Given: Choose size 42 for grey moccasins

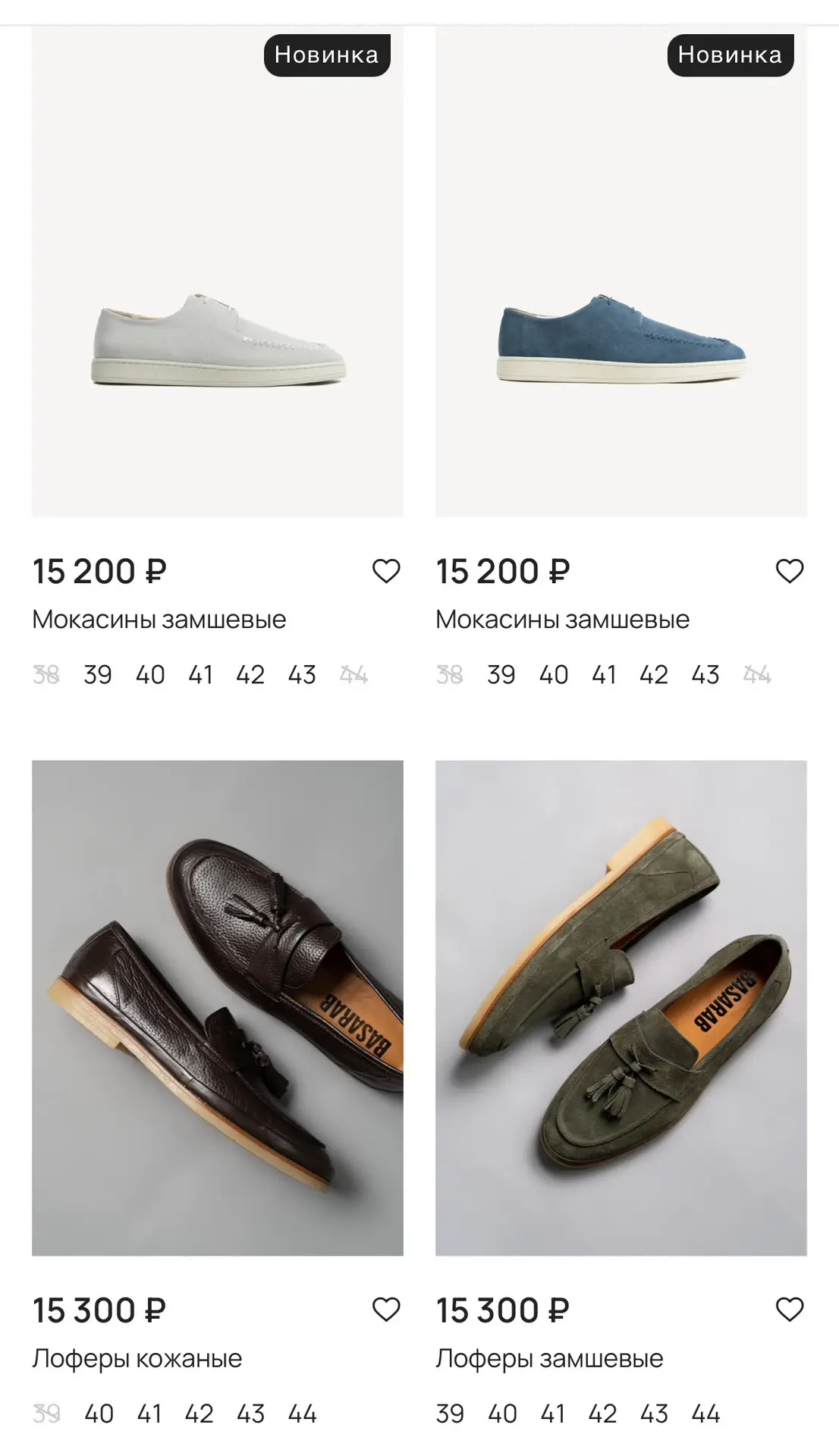Looking at the screenshot, I should (x=250, y=674).
